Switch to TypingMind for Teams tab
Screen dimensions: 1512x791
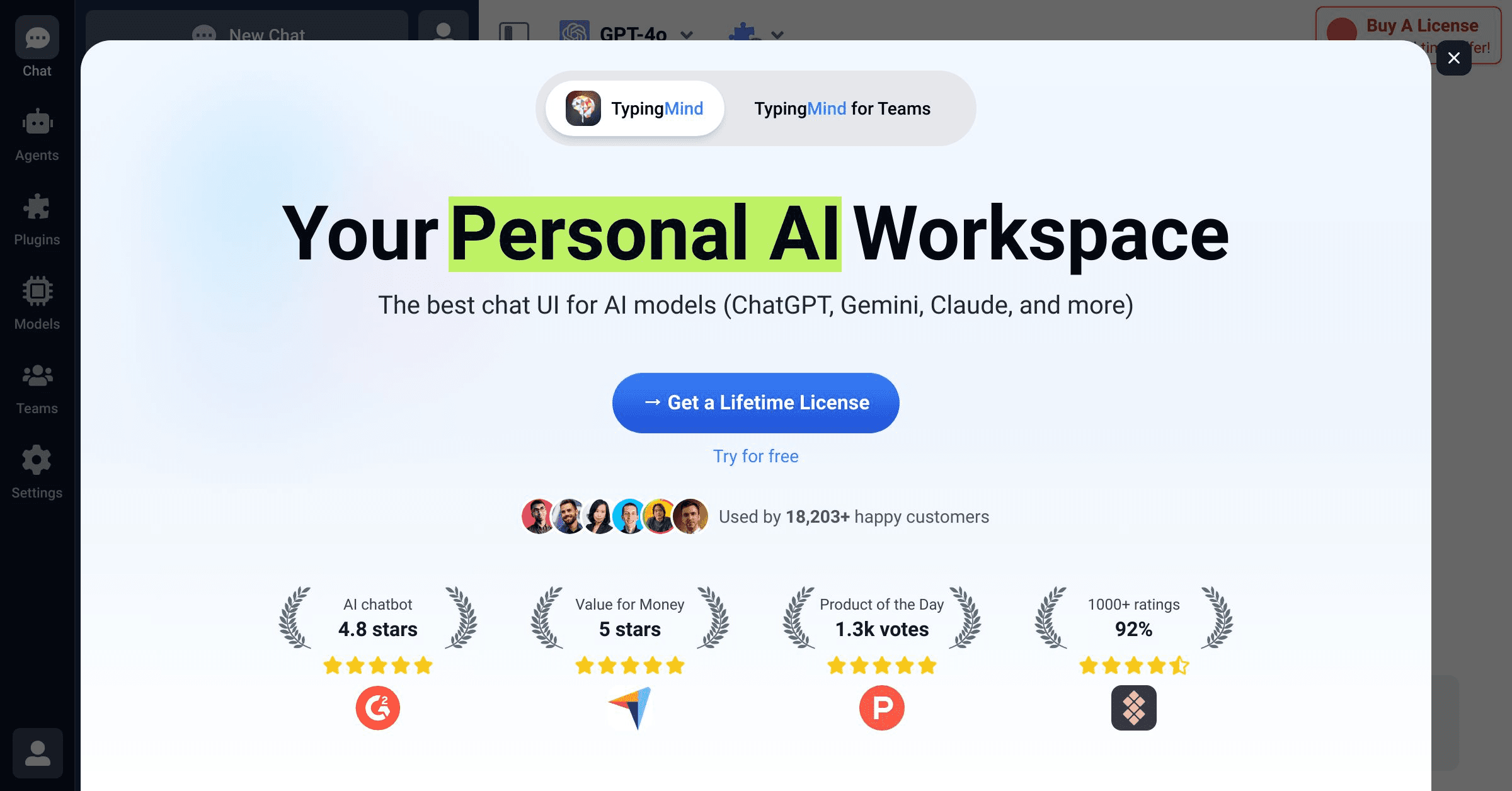842,108
